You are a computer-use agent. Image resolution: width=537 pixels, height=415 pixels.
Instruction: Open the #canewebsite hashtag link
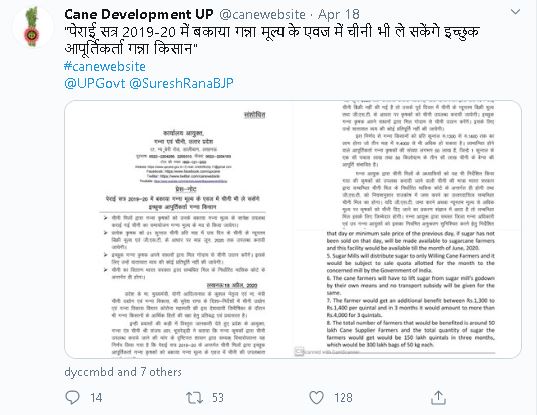[105, 66]
